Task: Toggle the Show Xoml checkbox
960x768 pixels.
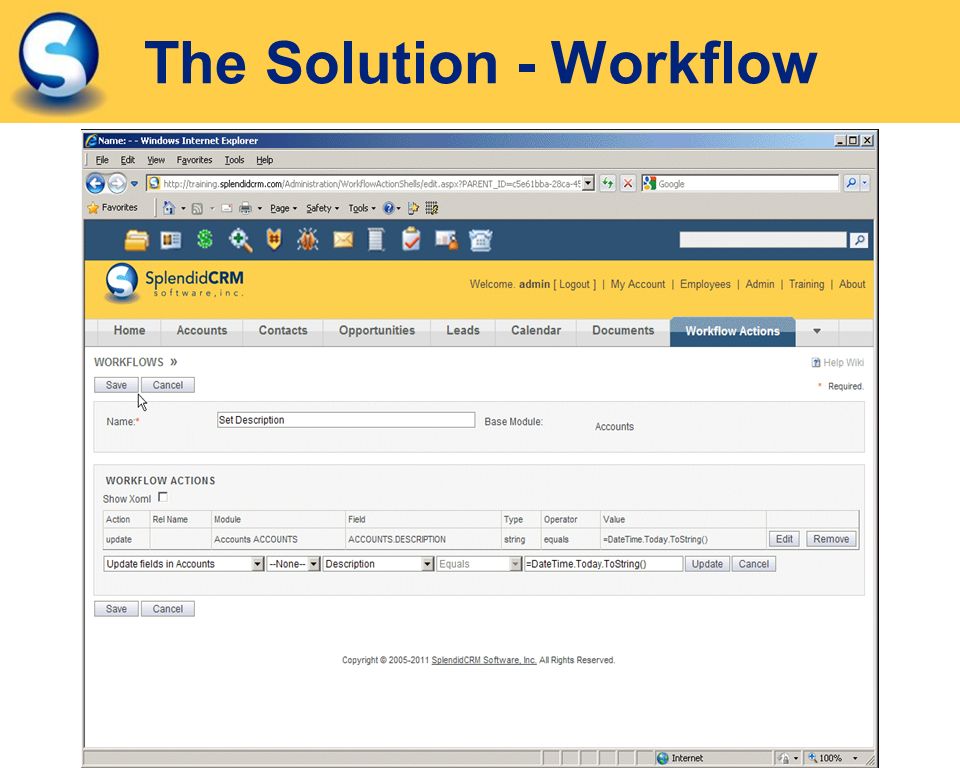Action: tap(163, 497)
